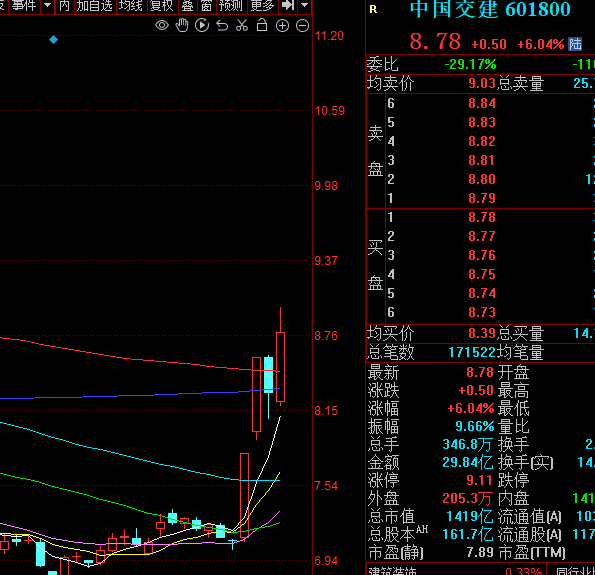The height and width of the screenshot is (575, 595).
Task: Open the 均线 menu item
Action: (130, 6)
